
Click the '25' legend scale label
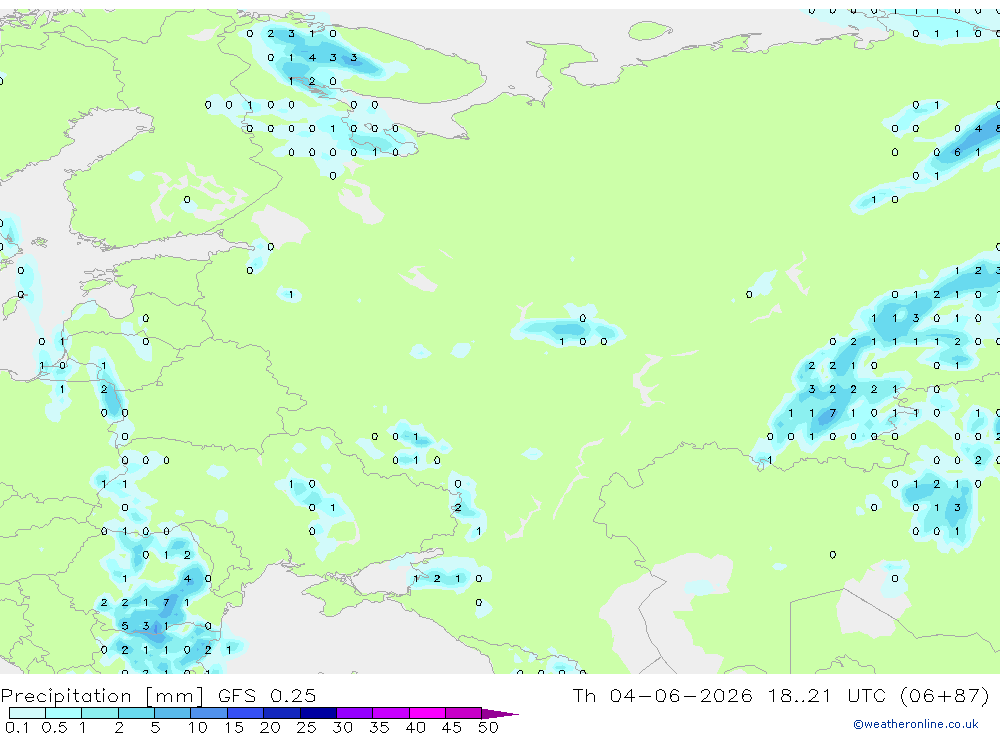tap(307, 727)
